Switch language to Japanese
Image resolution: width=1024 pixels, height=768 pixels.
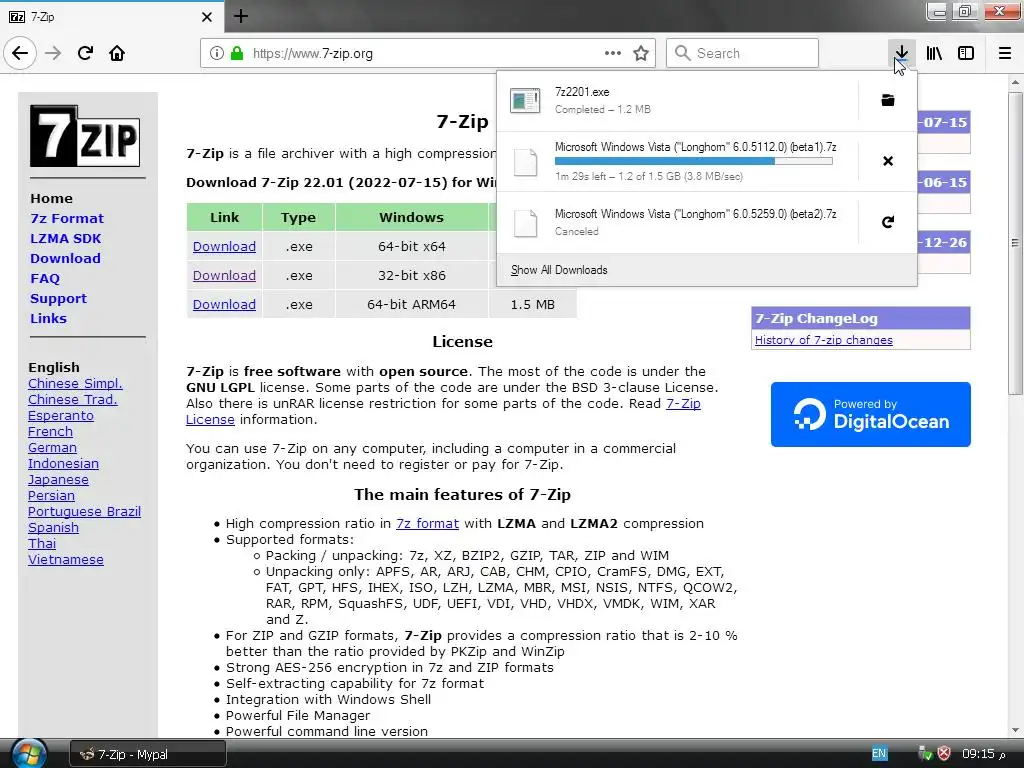point(58,479)
